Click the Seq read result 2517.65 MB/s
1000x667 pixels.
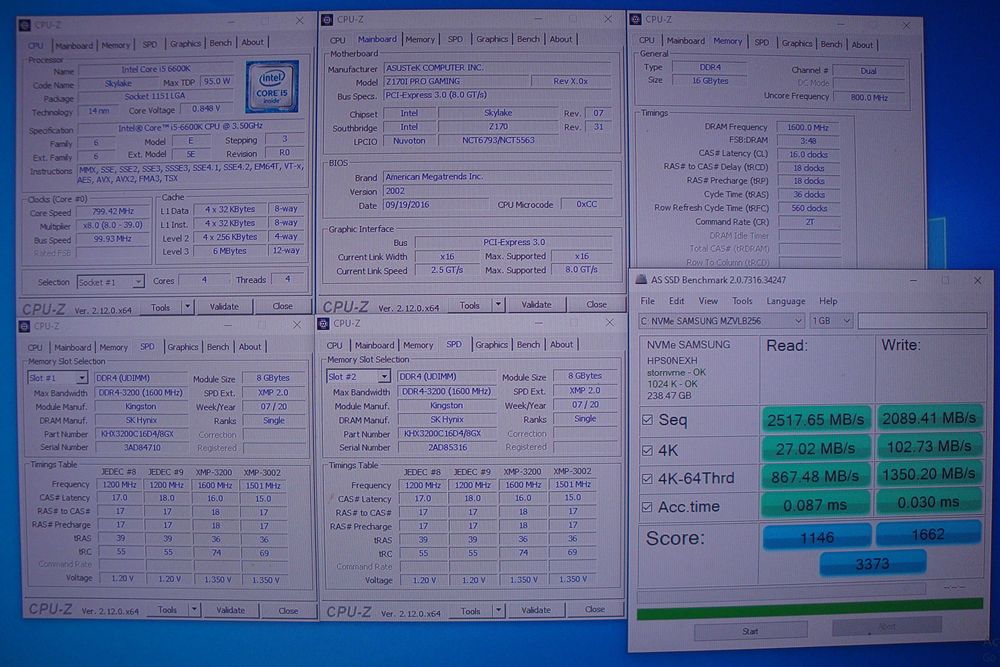click(x=816, y=420)
